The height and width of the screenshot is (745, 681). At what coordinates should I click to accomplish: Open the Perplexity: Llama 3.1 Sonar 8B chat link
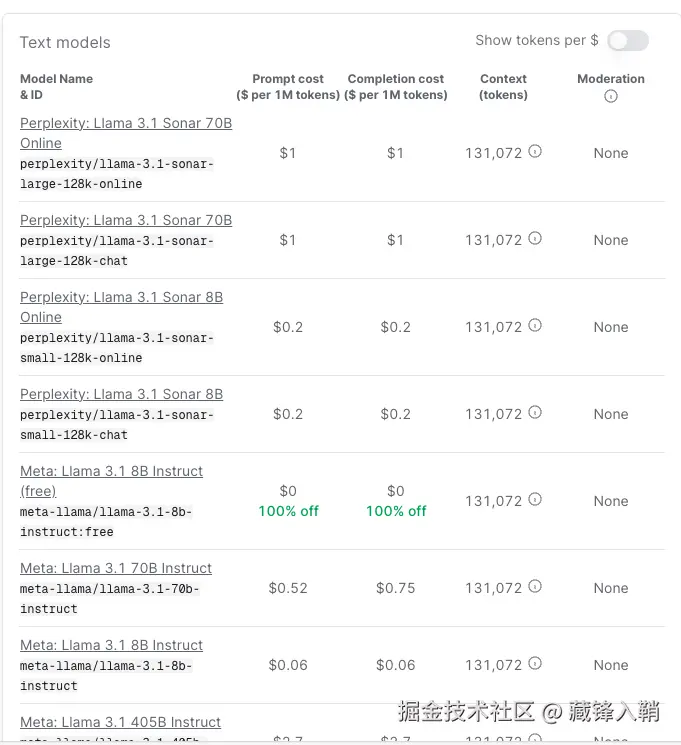pyautogui.click(x=121, y=394)
